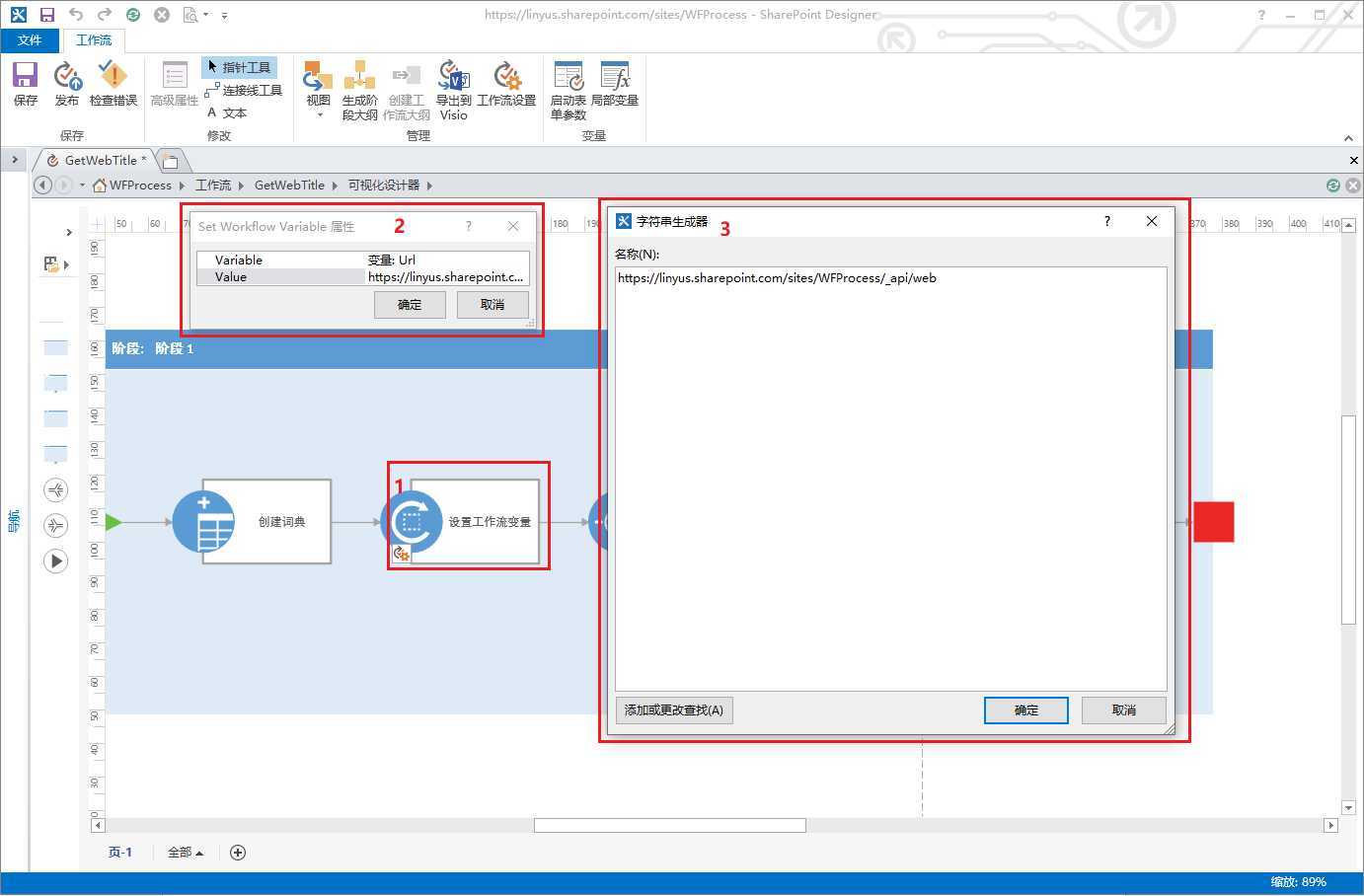Click 导出到 Visio export icon

(x=453, y=91)
